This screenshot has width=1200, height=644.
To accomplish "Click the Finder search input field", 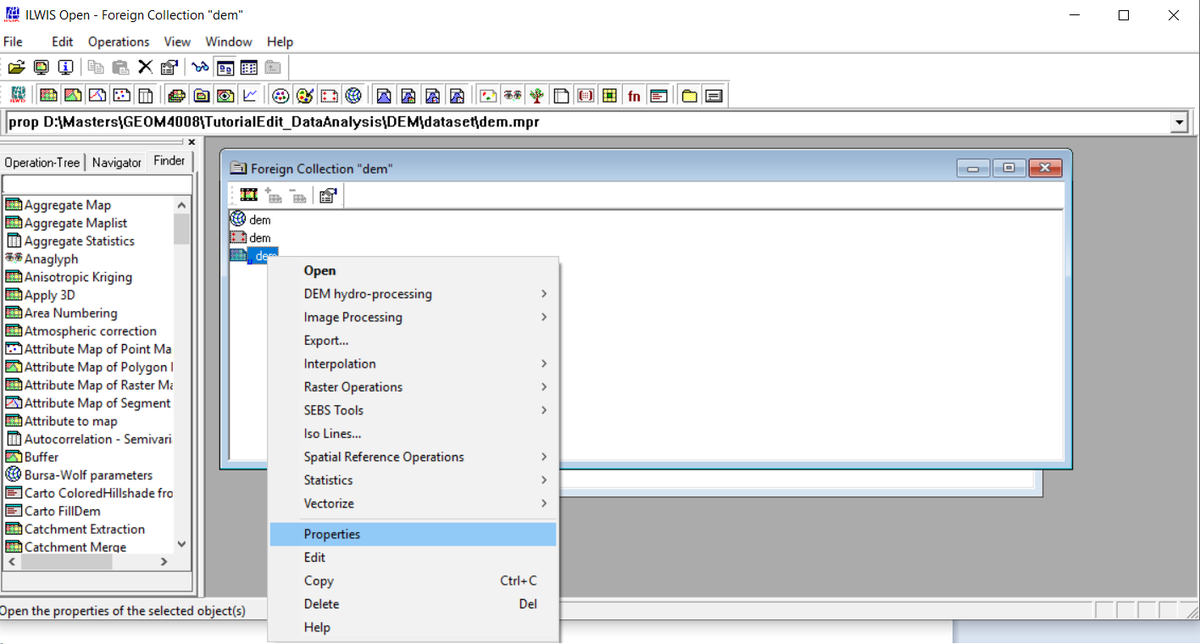I will [x=95, y=184].
